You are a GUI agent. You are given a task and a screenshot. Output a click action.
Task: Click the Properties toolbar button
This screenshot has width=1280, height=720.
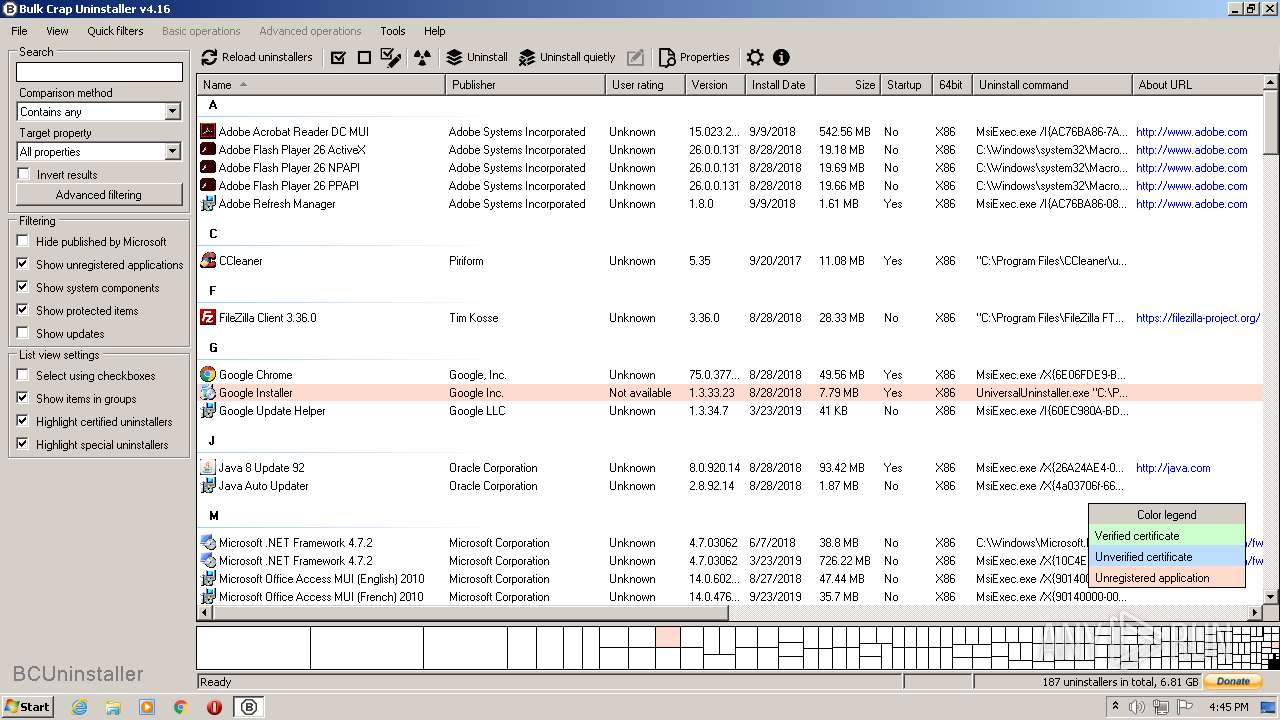[x=694, y=57]
